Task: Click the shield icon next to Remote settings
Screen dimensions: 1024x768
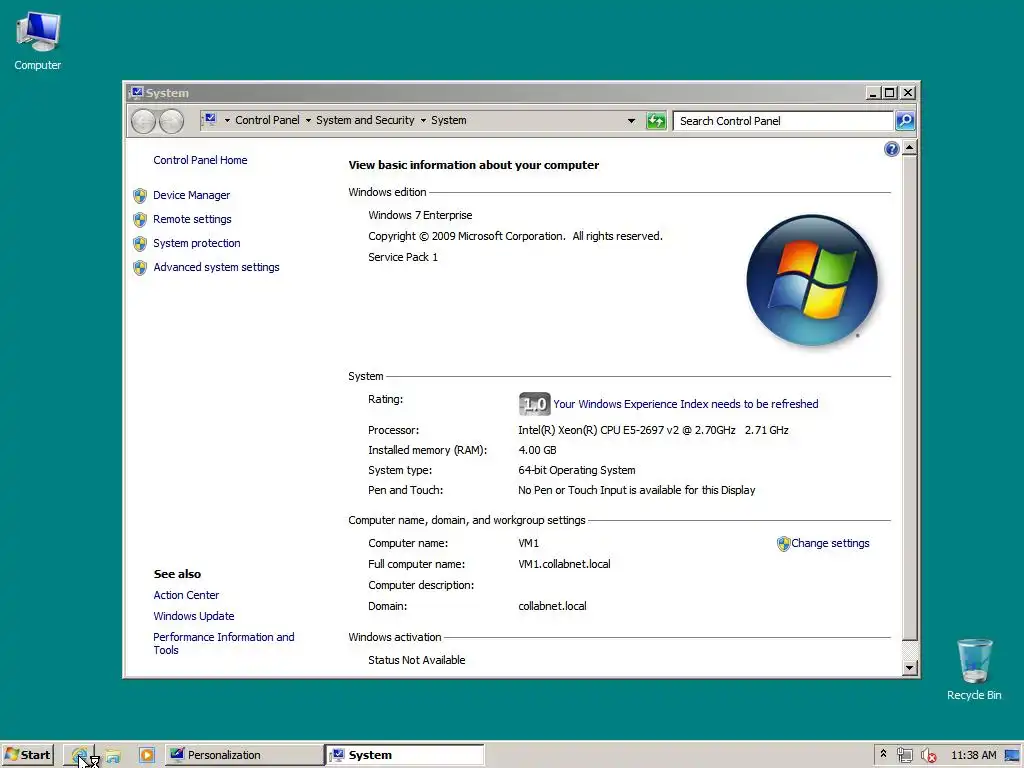Action: (140, 219)
